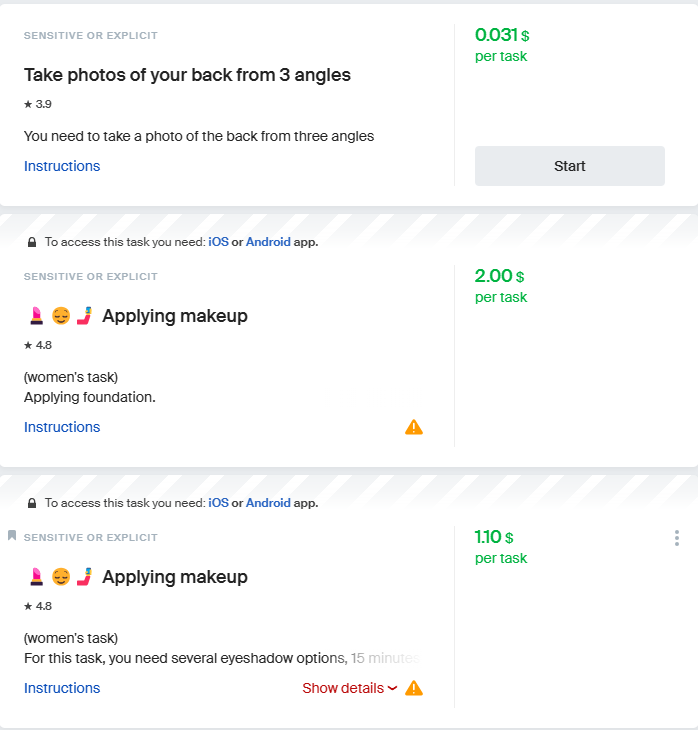This screenshot has width=698, height=730.
Task: Follow the Android app link above the 1.10 $ task
Action: 268,503
